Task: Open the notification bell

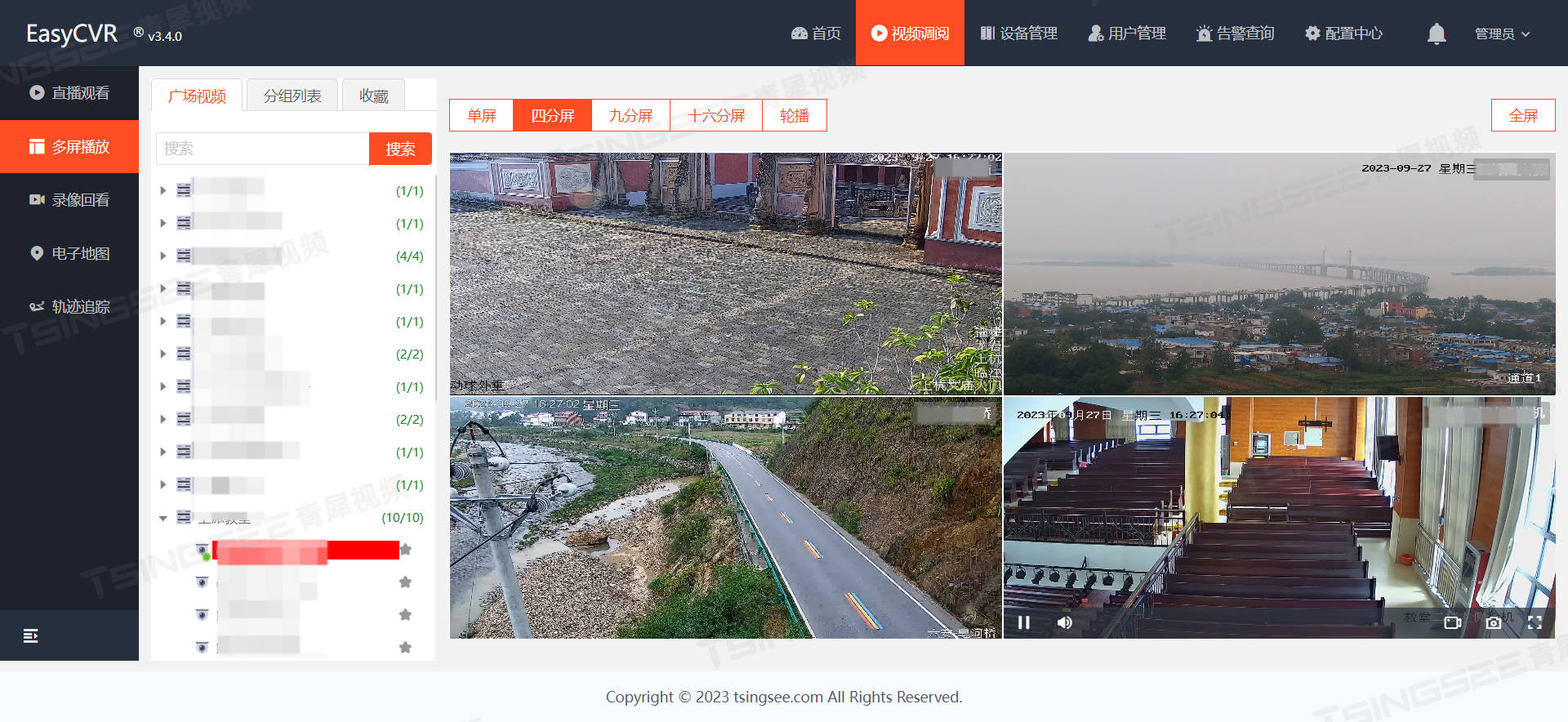Action: pyautogui.click(x=1437, y=33)
